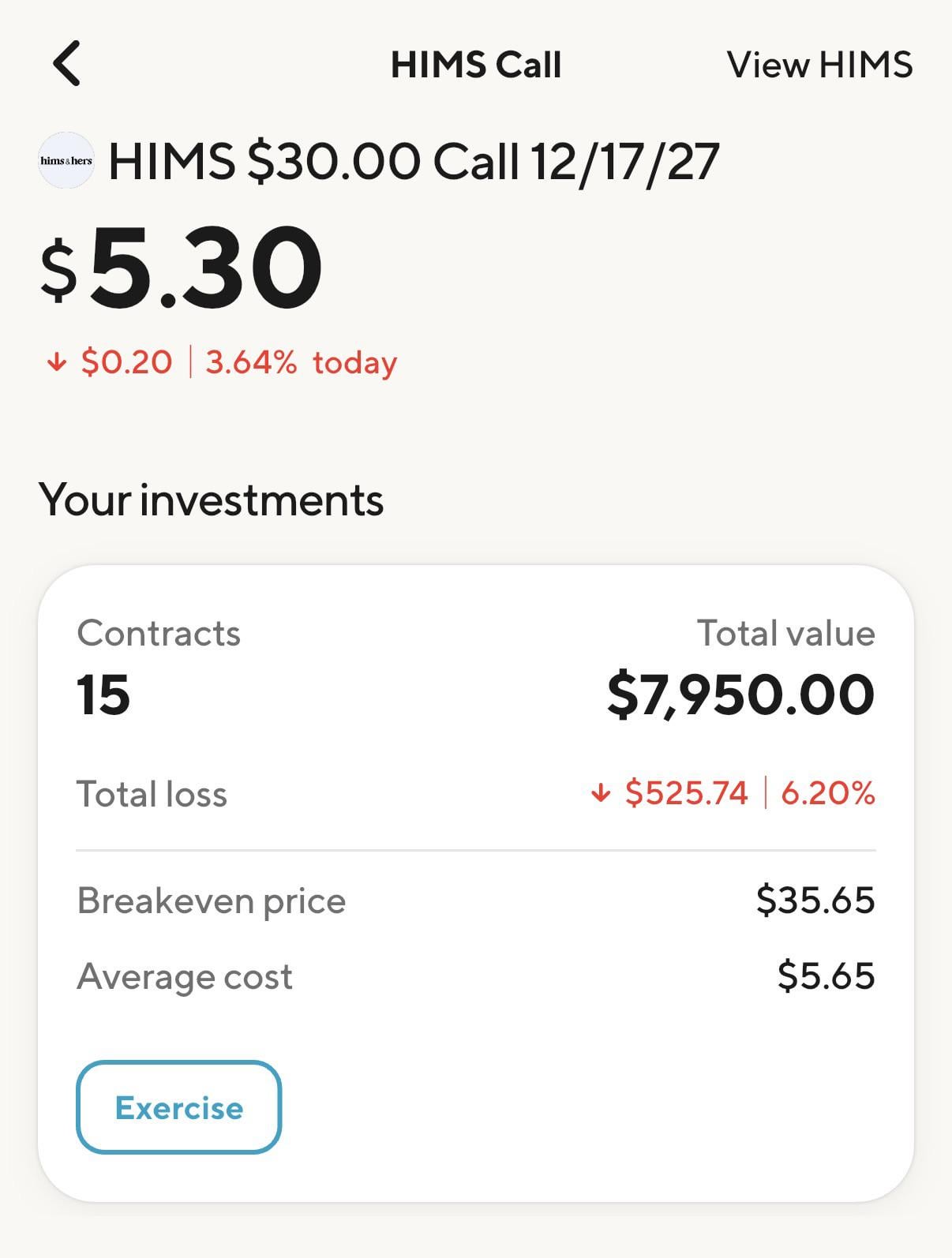This screenshot has width=952, height=1258.
Task: Tap the HIMS $30.00 Call 12/17/27 heading
Action: [414, 162]
